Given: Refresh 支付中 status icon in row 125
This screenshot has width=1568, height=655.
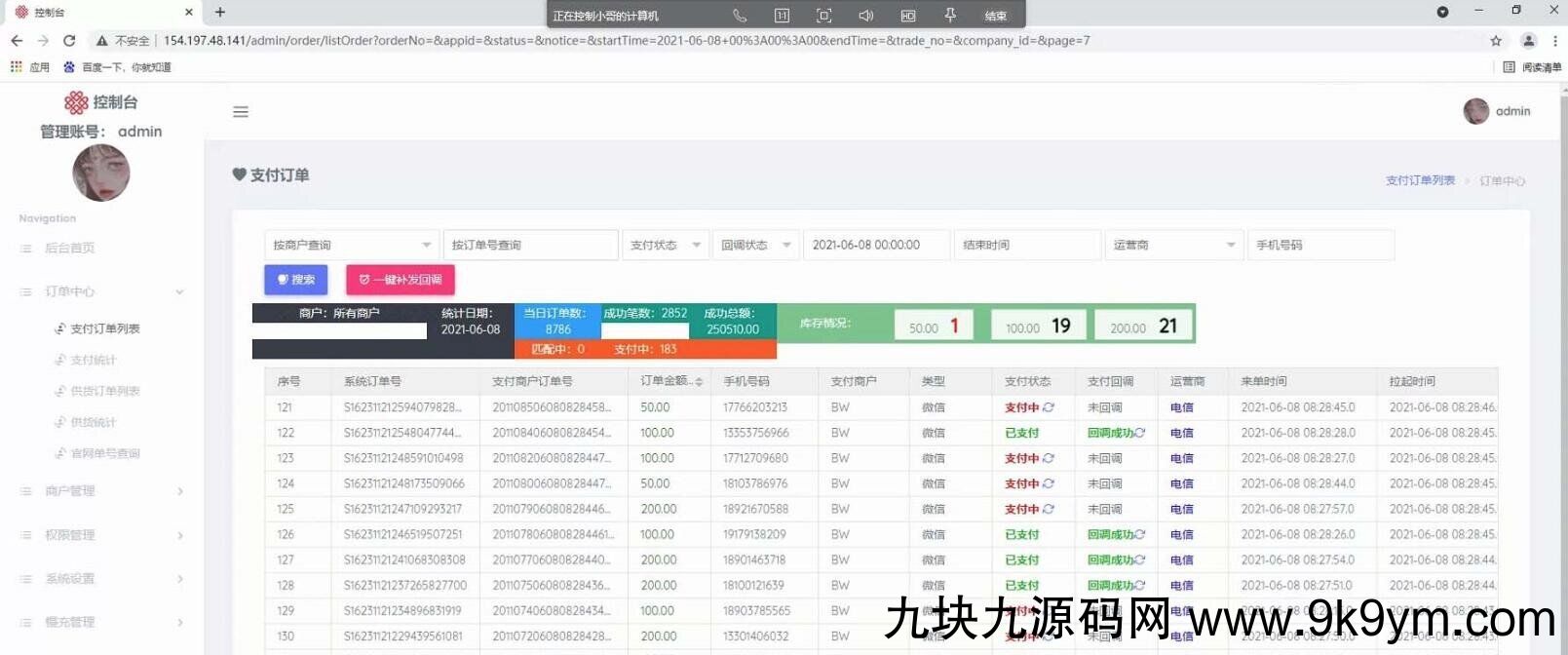Looking at the screenshot, I should coord(1049,509).
